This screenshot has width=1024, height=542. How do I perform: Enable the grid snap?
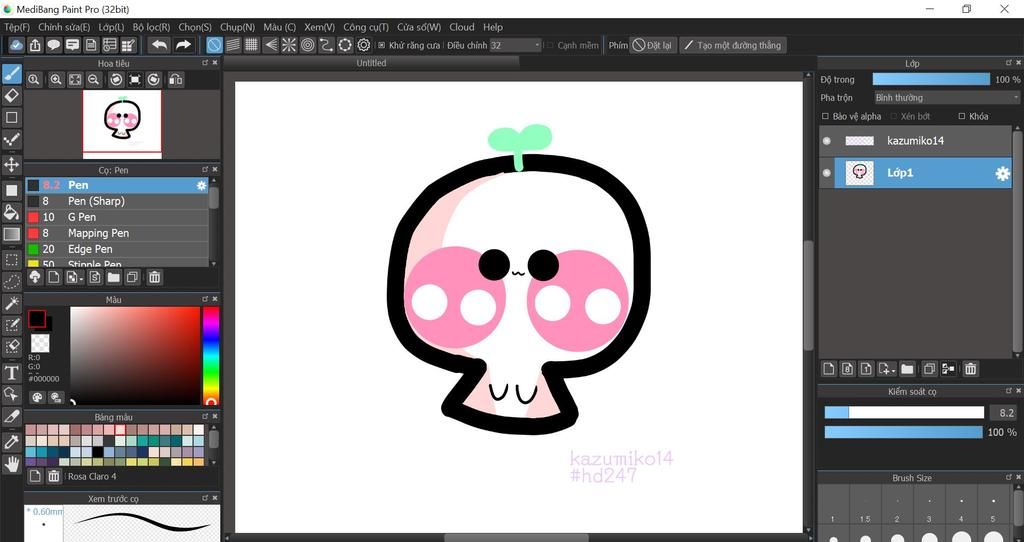point(251,45)
